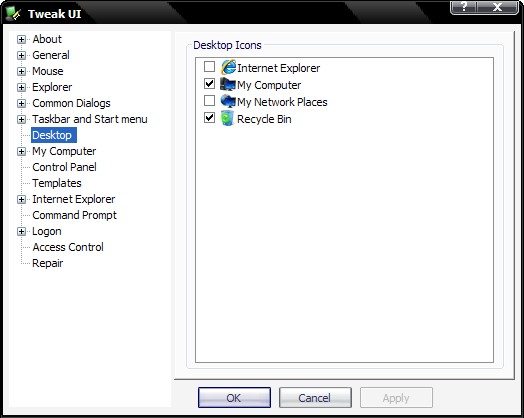Screen dimensions: 524x418
Task: Click the My Computer monitor icon
Action: tap(228, 84)
